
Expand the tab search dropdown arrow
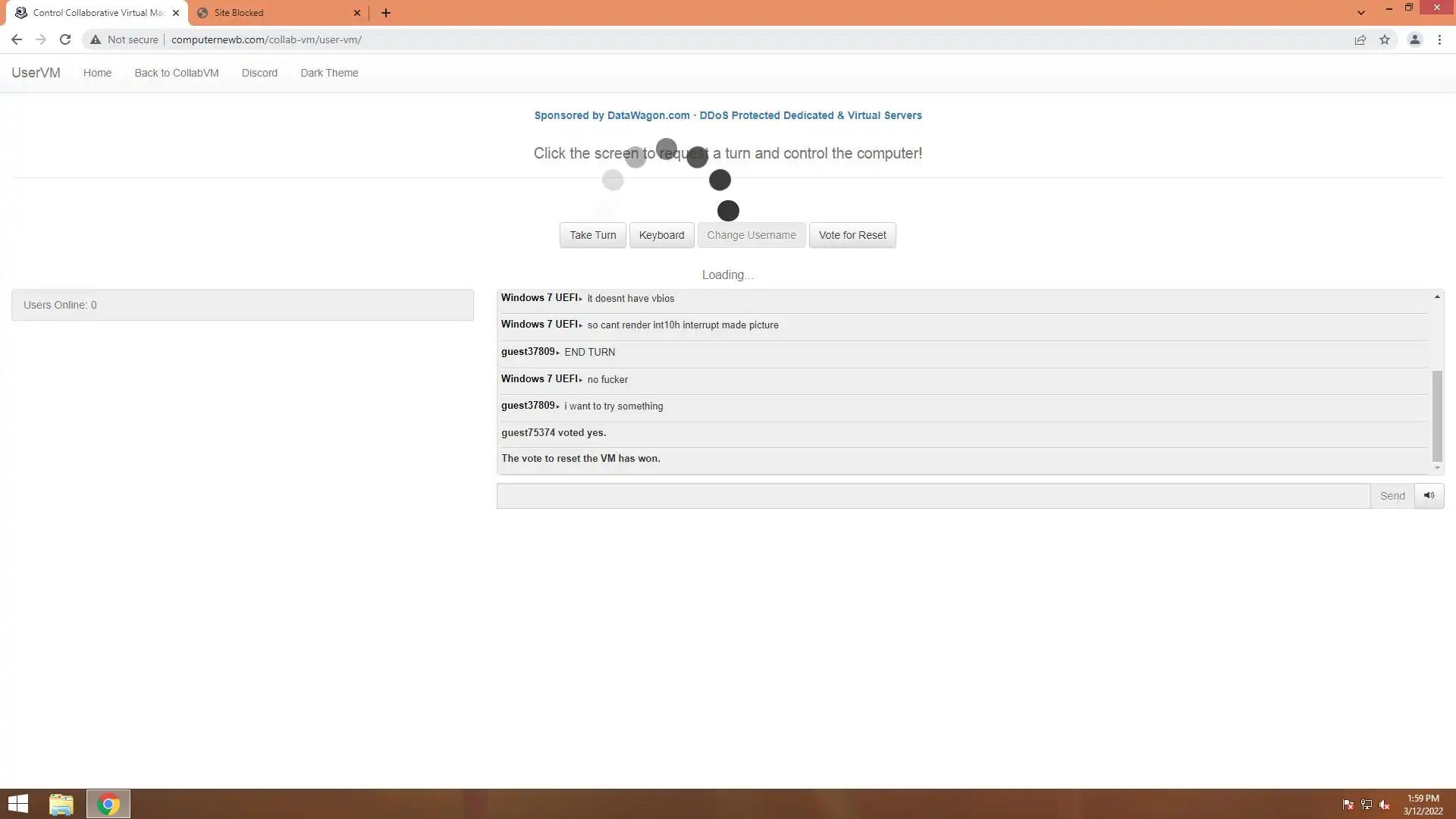pyautogui.click(x=1361, y=12)
